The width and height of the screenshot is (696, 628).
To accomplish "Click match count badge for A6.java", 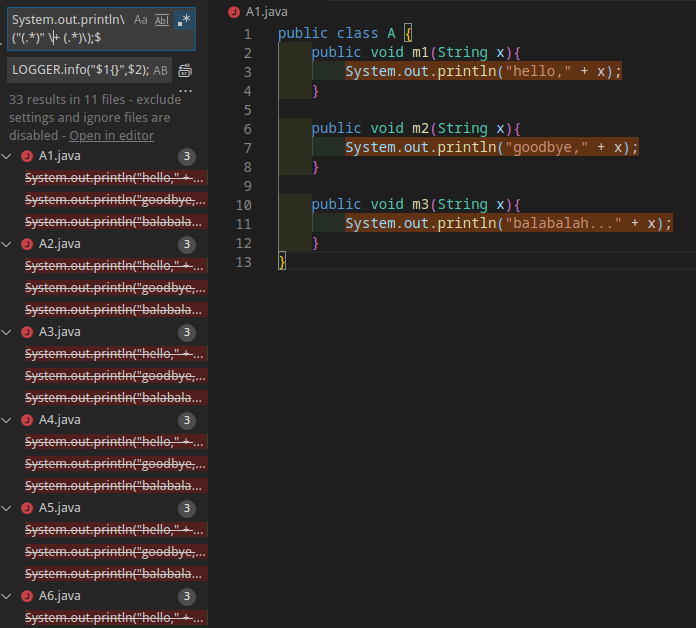I will (187, 596).
